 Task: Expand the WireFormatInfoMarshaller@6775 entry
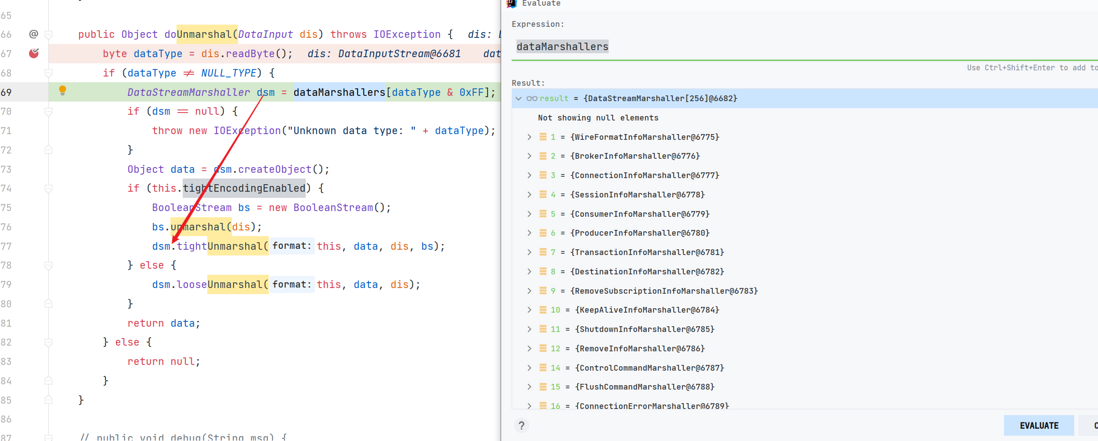pyautogui.click(x=530, y=137)
